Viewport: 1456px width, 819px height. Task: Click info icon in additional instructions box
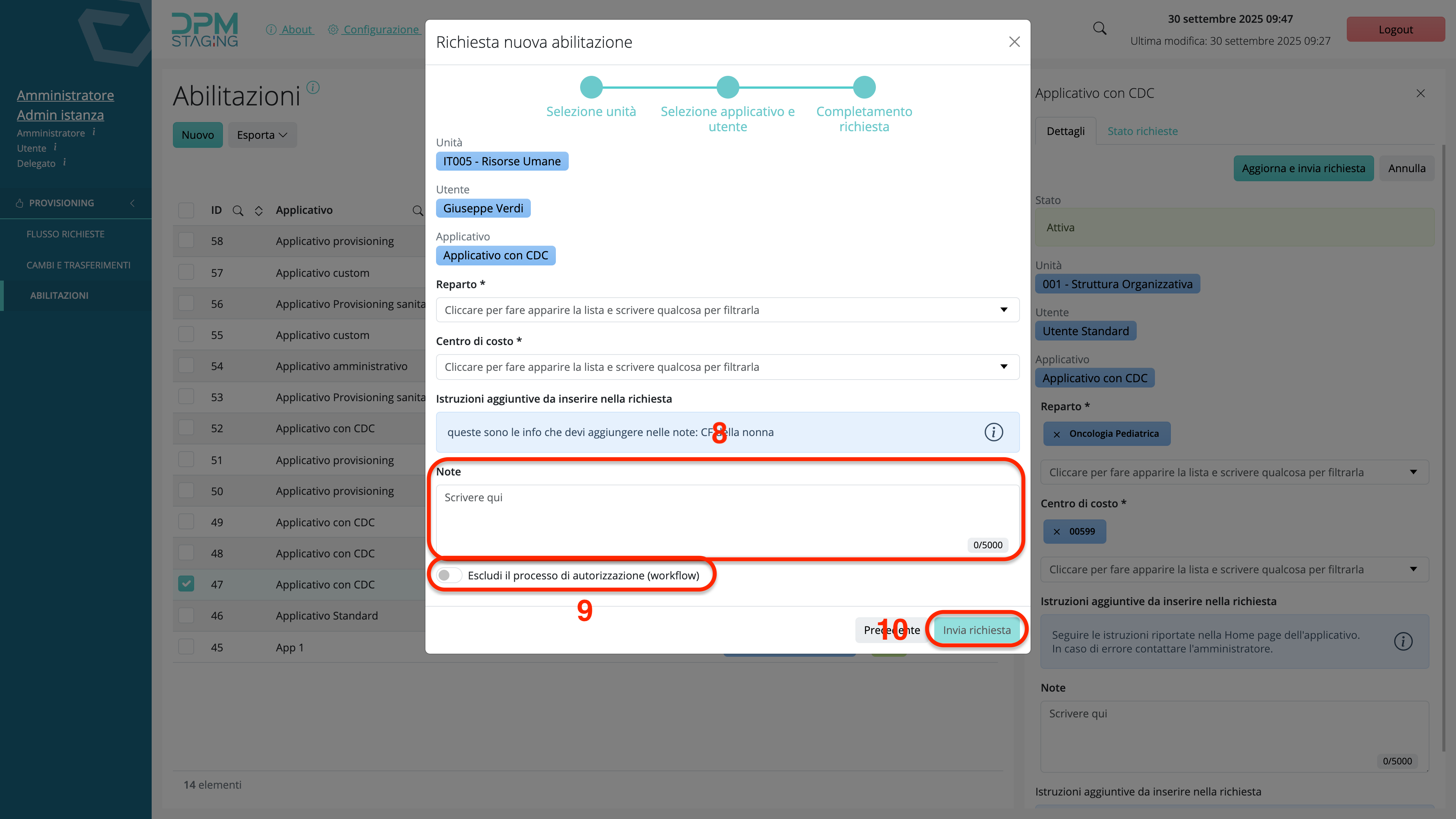pos(993,432)
